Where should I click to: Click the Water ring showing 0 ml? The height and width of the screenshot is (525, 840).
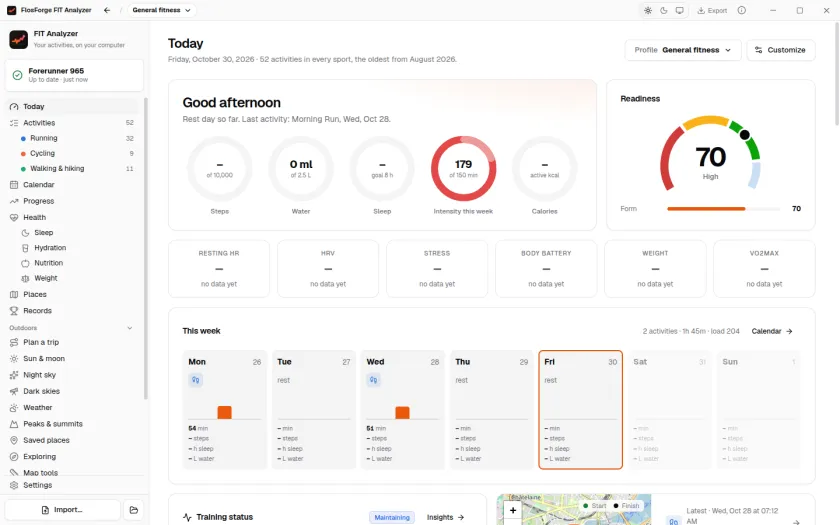click(301, 169)
